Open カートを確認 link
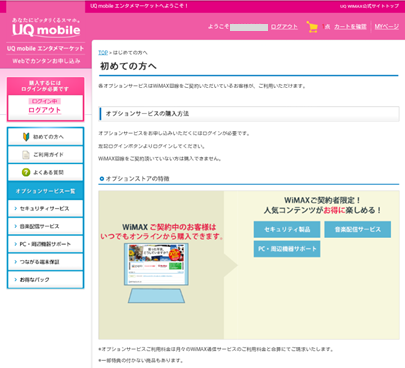 coord(350,27)
